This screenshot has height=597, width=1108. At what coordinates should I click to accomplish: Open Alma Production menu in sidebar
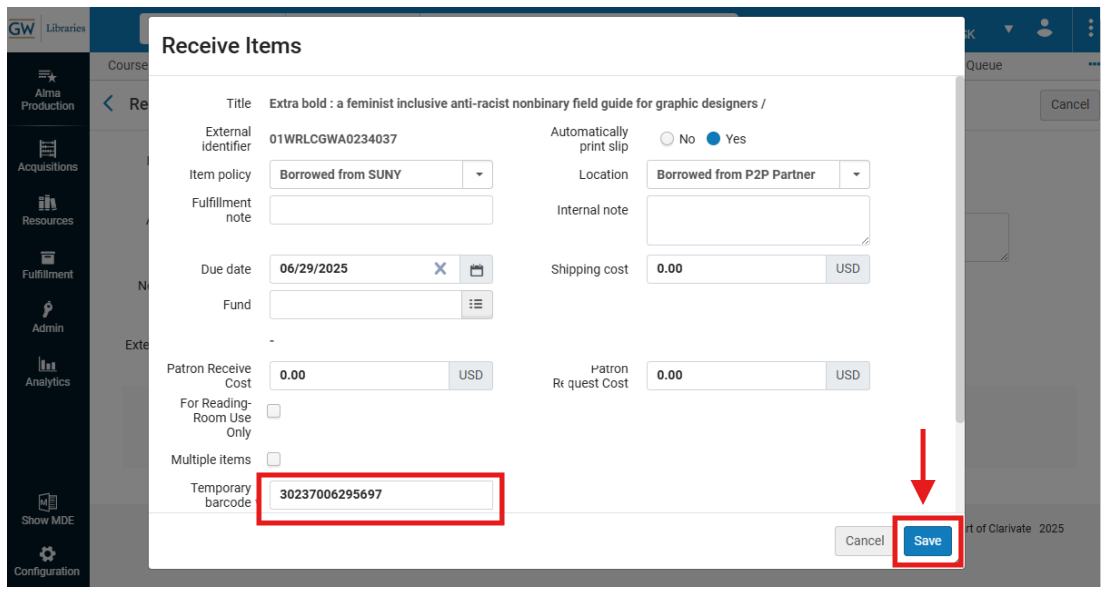point(47,90)
